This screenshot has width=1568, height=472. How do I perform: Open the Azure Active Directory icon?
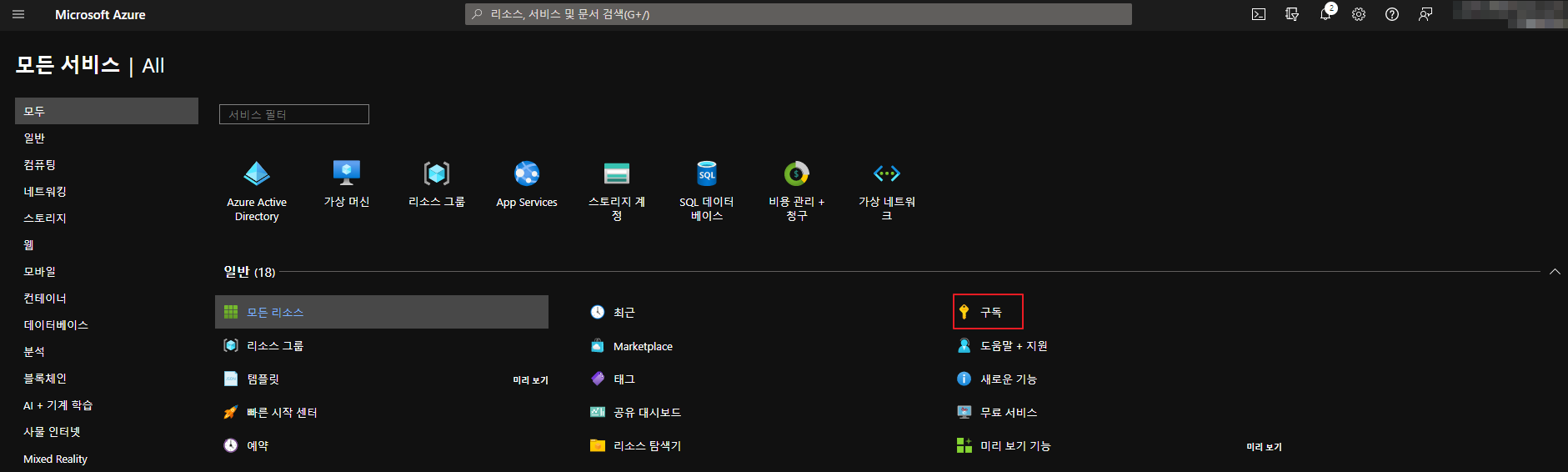257,174
